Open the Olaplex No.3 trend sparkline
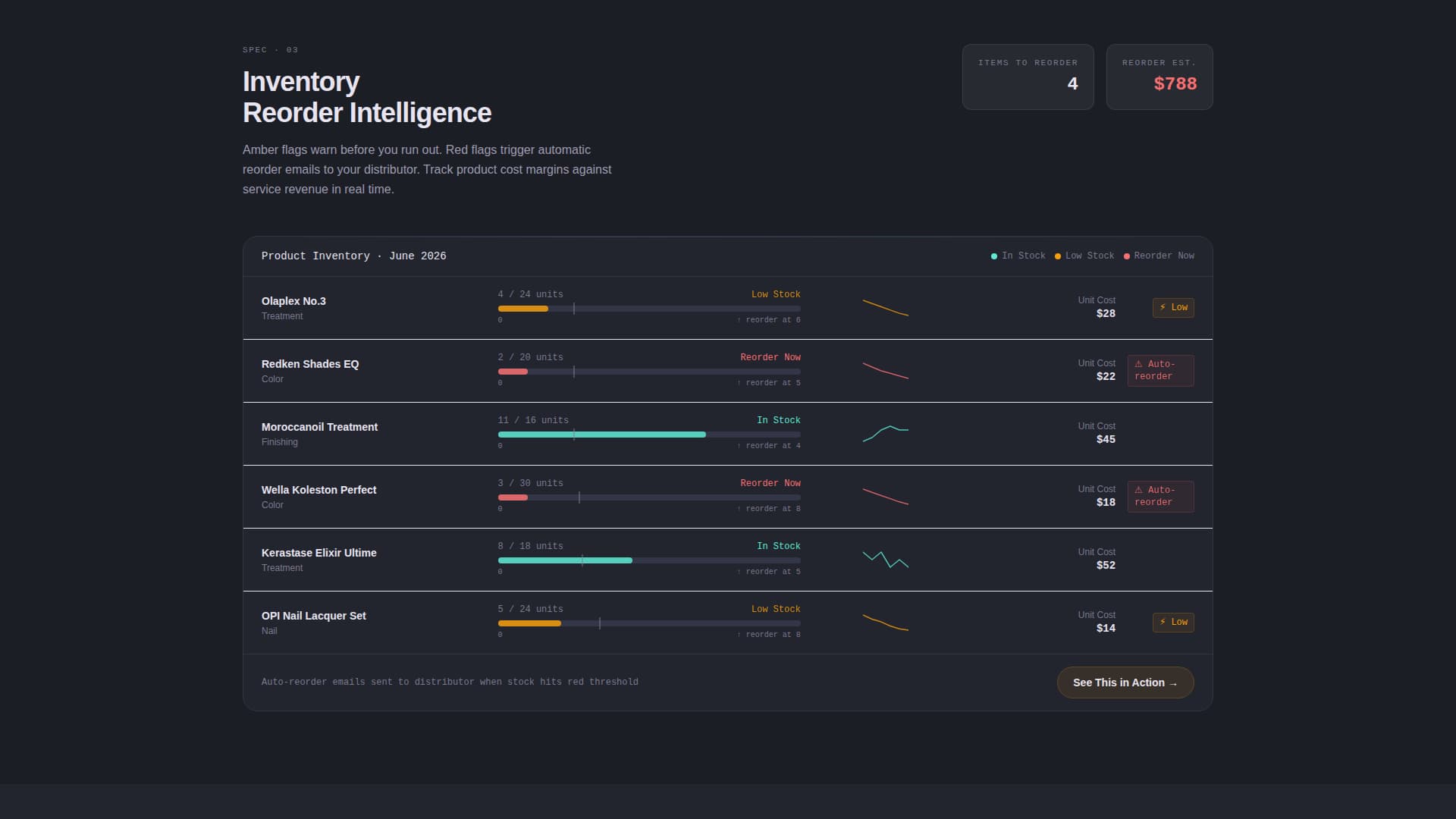1456x819 pixels. pyautogui.click(x=886, y=308)
